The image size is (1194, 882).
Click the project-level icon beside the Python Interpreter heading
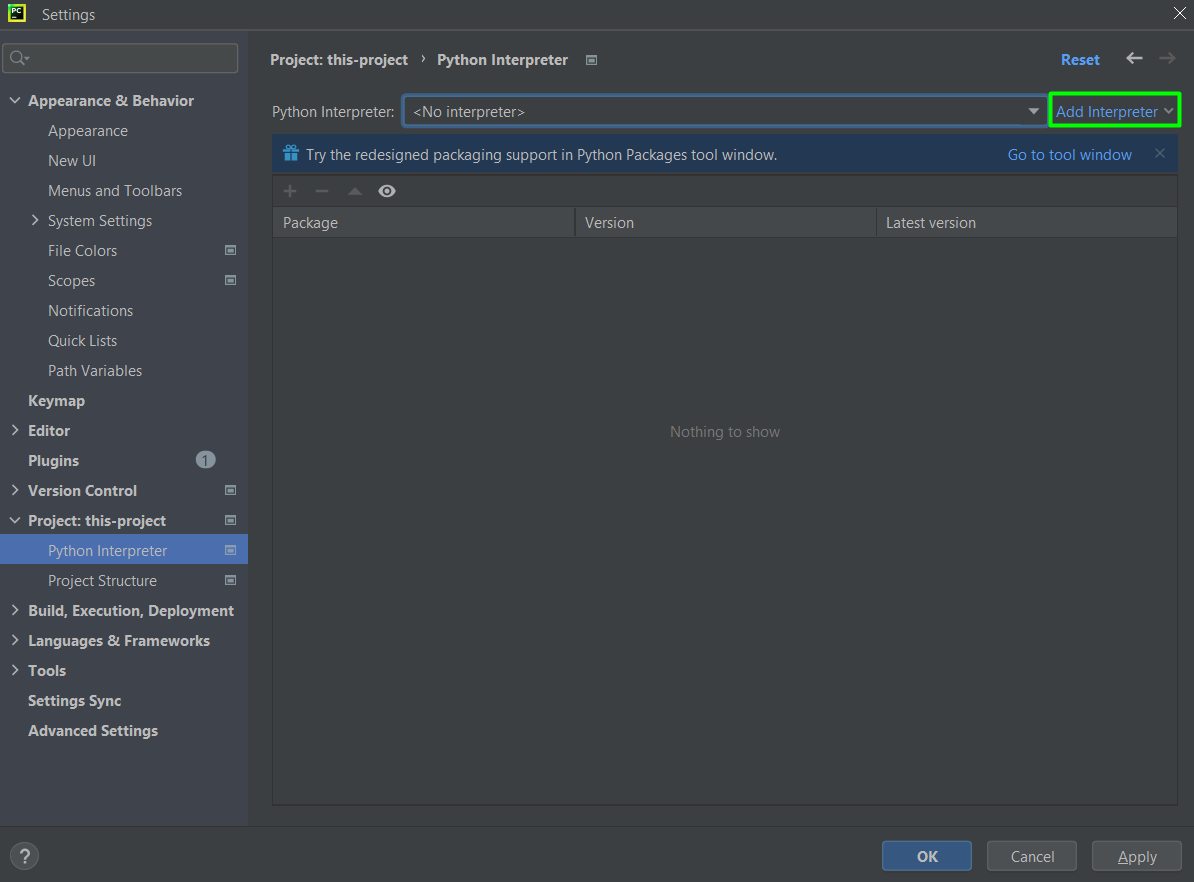coord(592,60)
